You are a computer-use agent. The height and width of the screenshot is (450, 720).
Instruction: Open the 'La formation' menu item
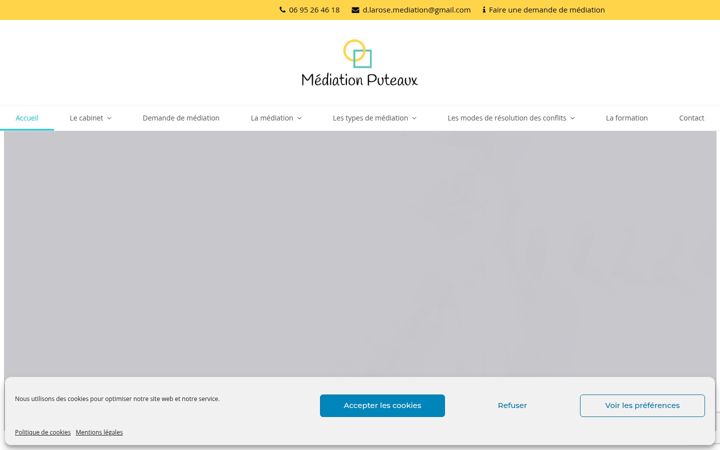point(626,118)
